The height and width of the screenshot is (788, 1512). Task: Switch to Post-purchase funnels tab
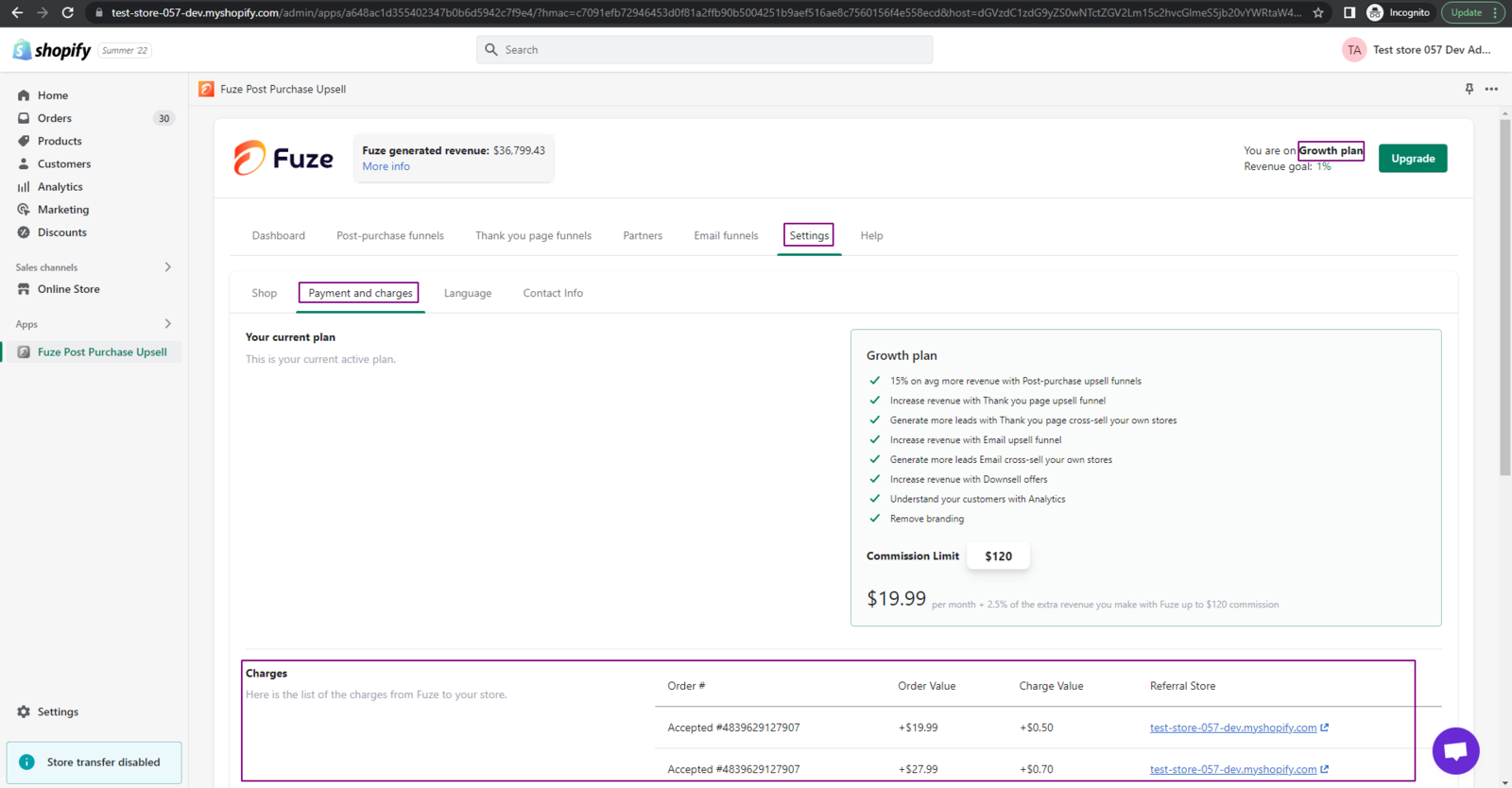click(x=390, y=236)
